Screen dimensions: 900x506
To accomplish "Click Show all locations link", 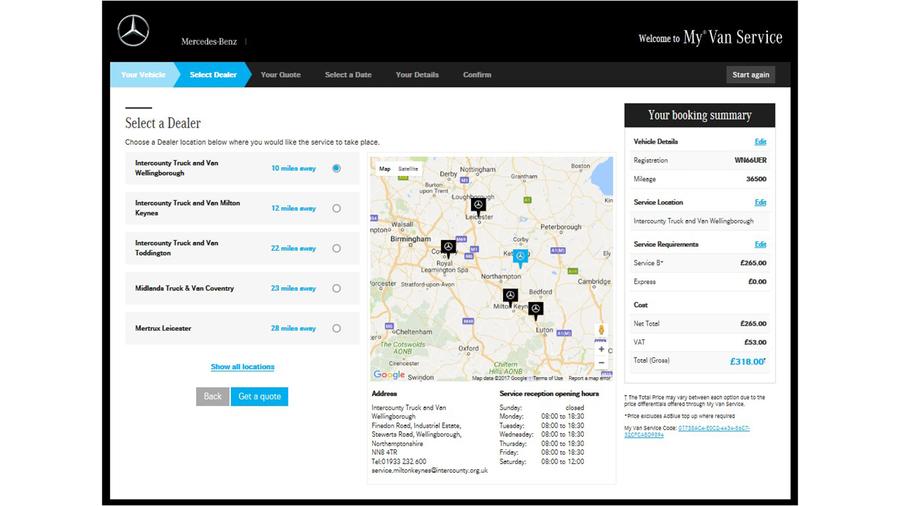I will (x=242, y=367).
